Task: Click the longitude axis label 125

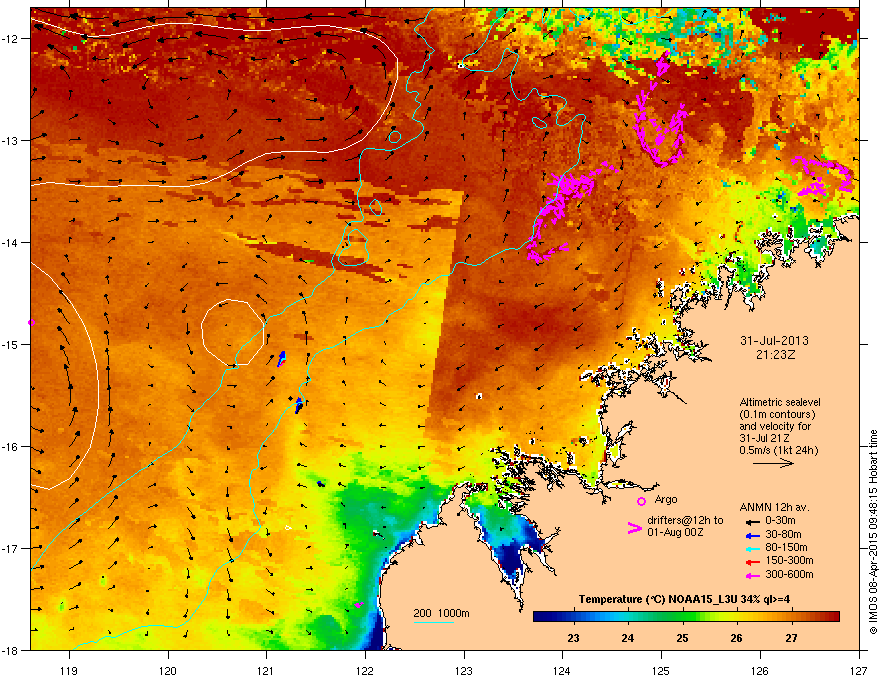Action: click(x=661, y=671)
